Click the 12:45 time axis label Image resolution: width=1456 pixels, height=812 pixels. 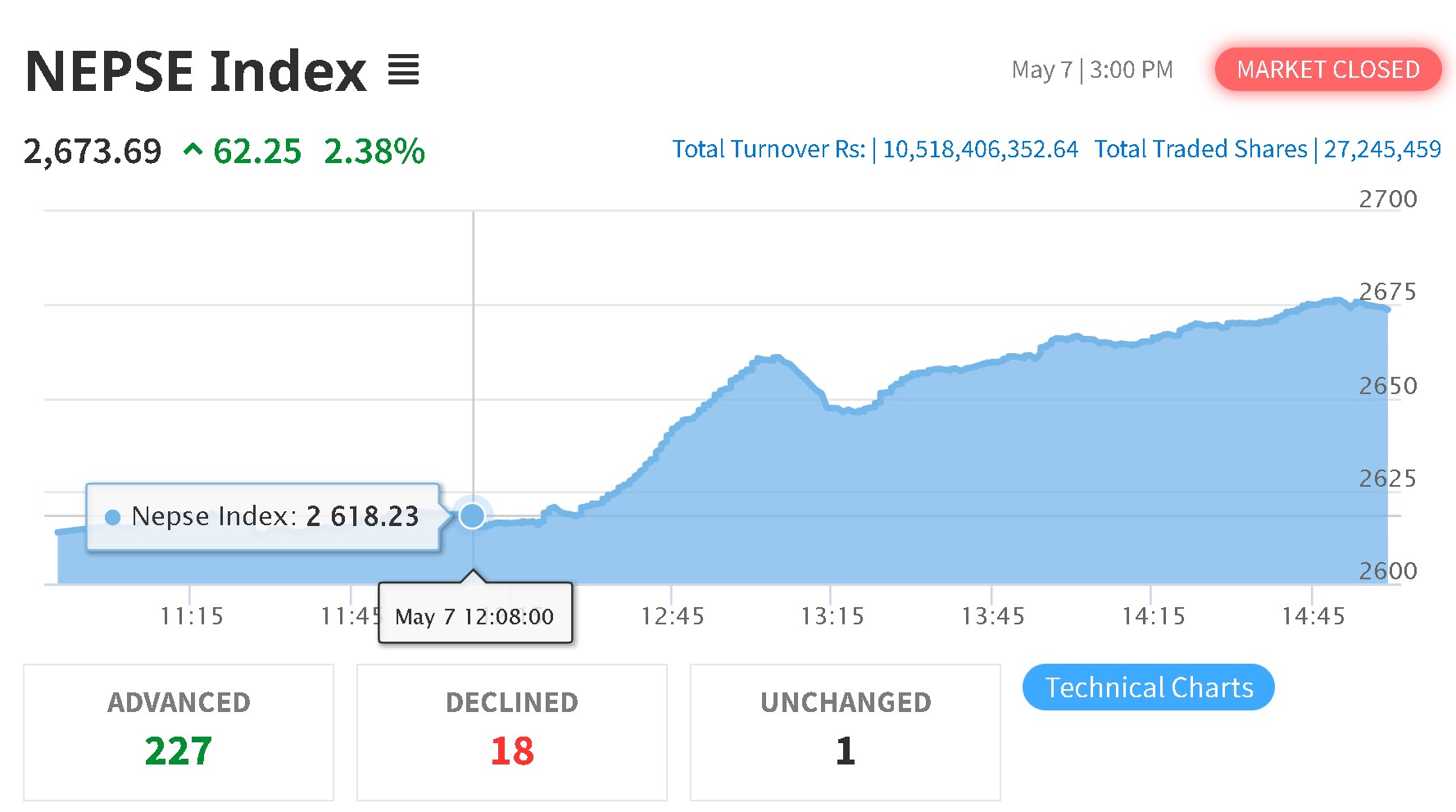[672, 616]
